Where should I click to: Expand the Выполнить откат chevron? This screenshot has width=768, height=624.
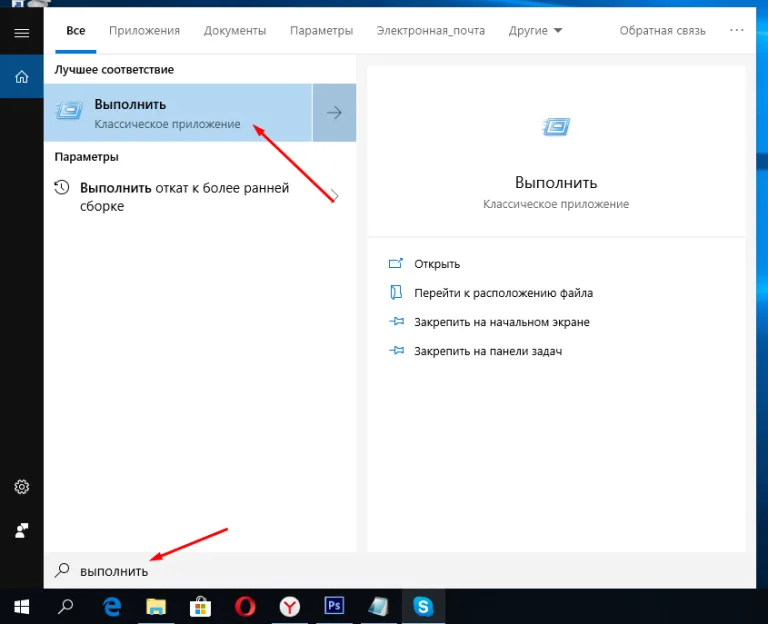pos(335,196)
